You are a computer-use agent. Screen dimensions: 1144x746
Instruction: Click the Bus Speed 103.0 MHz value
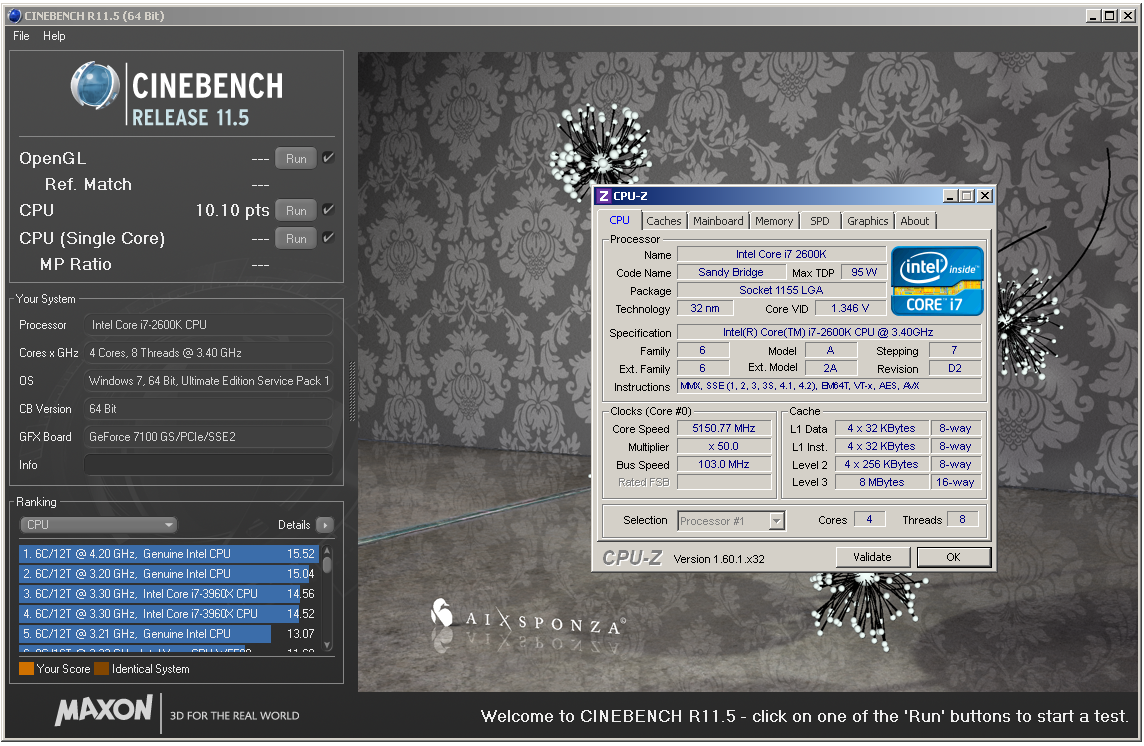click(x=724, y=464)
